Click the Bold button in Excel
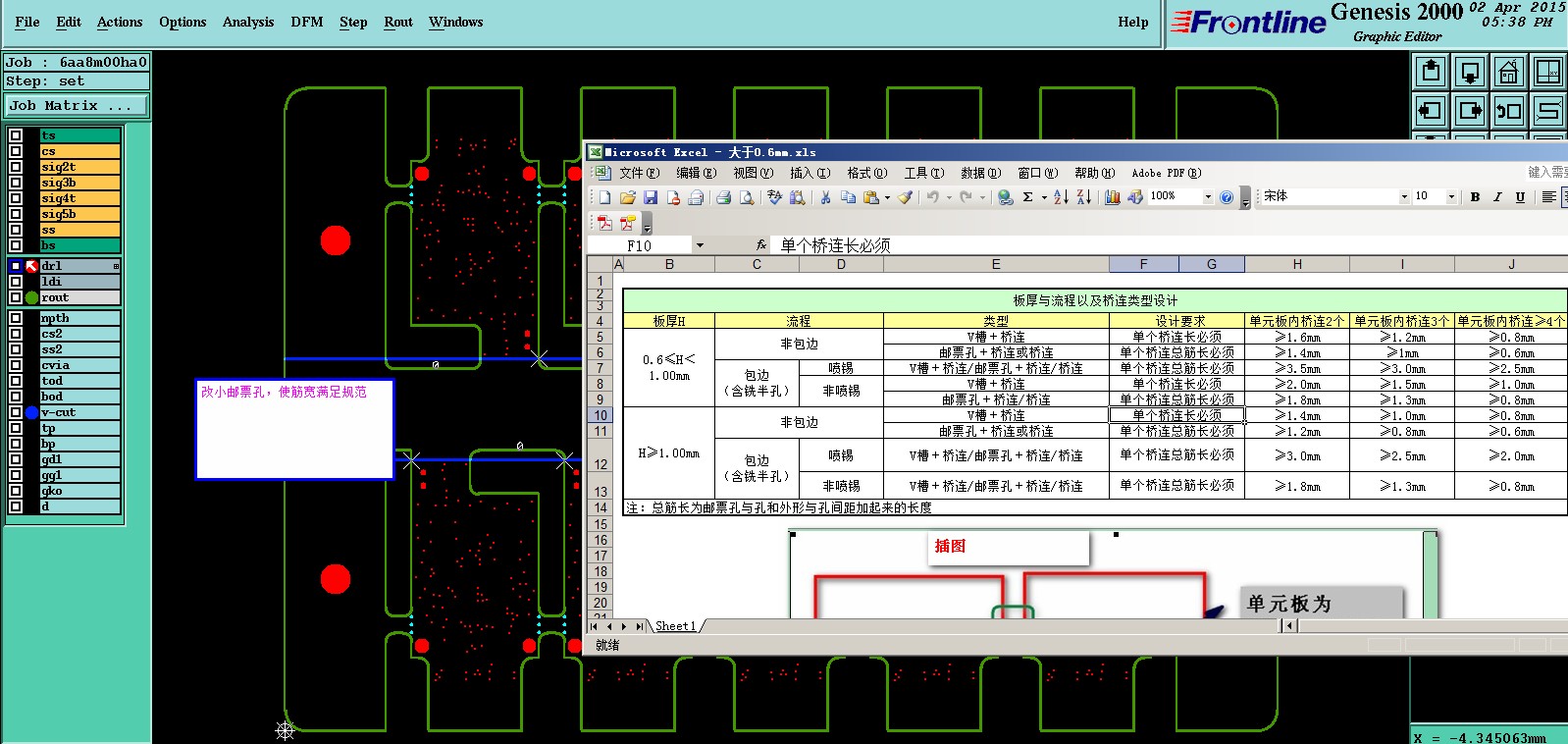Image resolution: width=1568 pixels, height=744 pixels. (x=1475, y=197)
